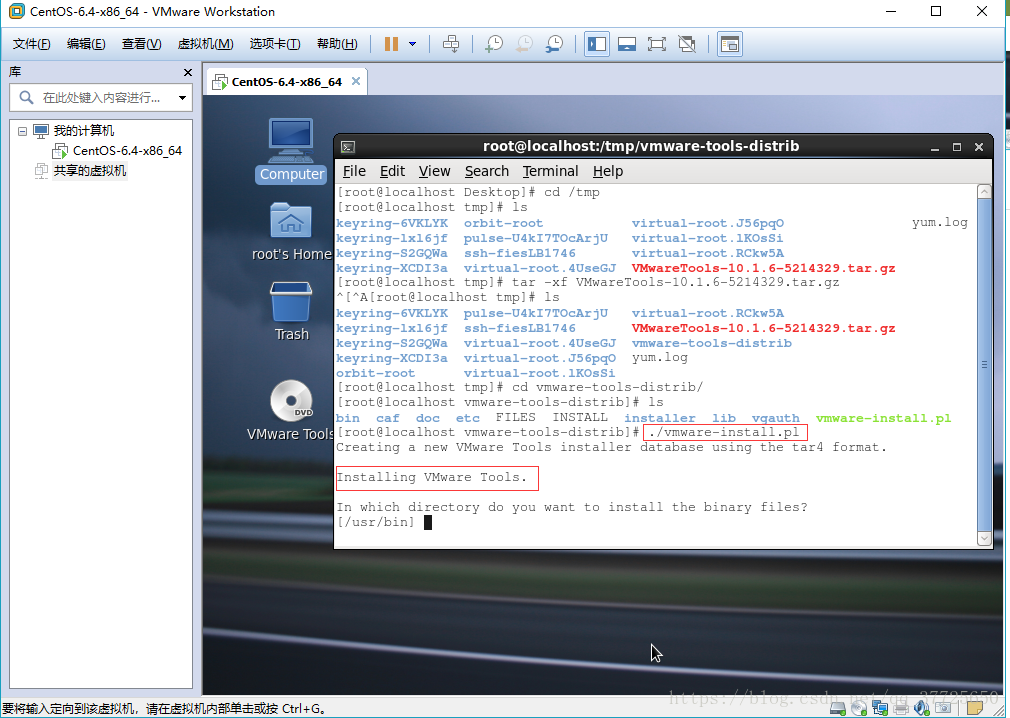Toggle the console view icon

point(730,44)
